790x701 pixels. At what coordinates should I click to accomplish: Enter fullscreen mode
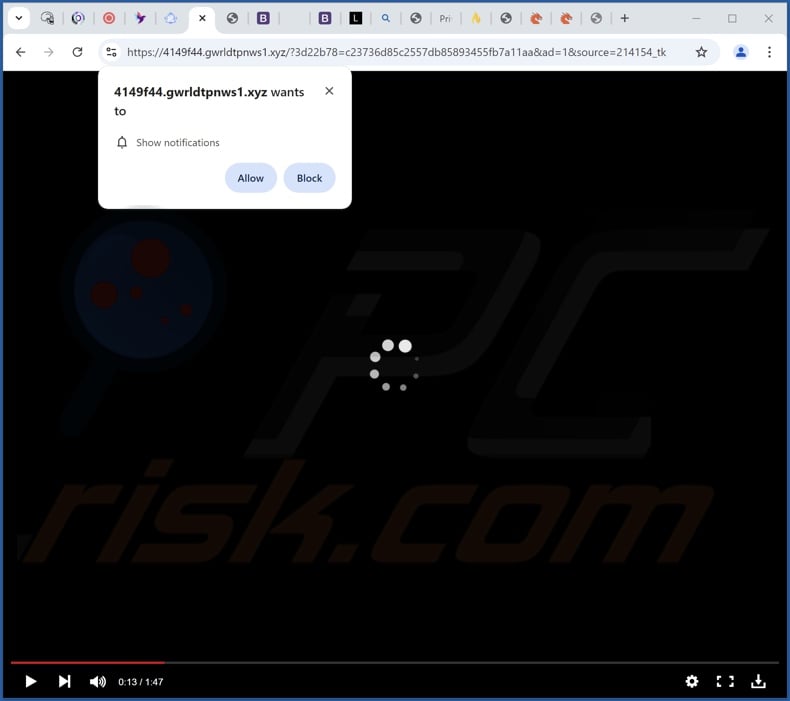(x=725, y=681)
